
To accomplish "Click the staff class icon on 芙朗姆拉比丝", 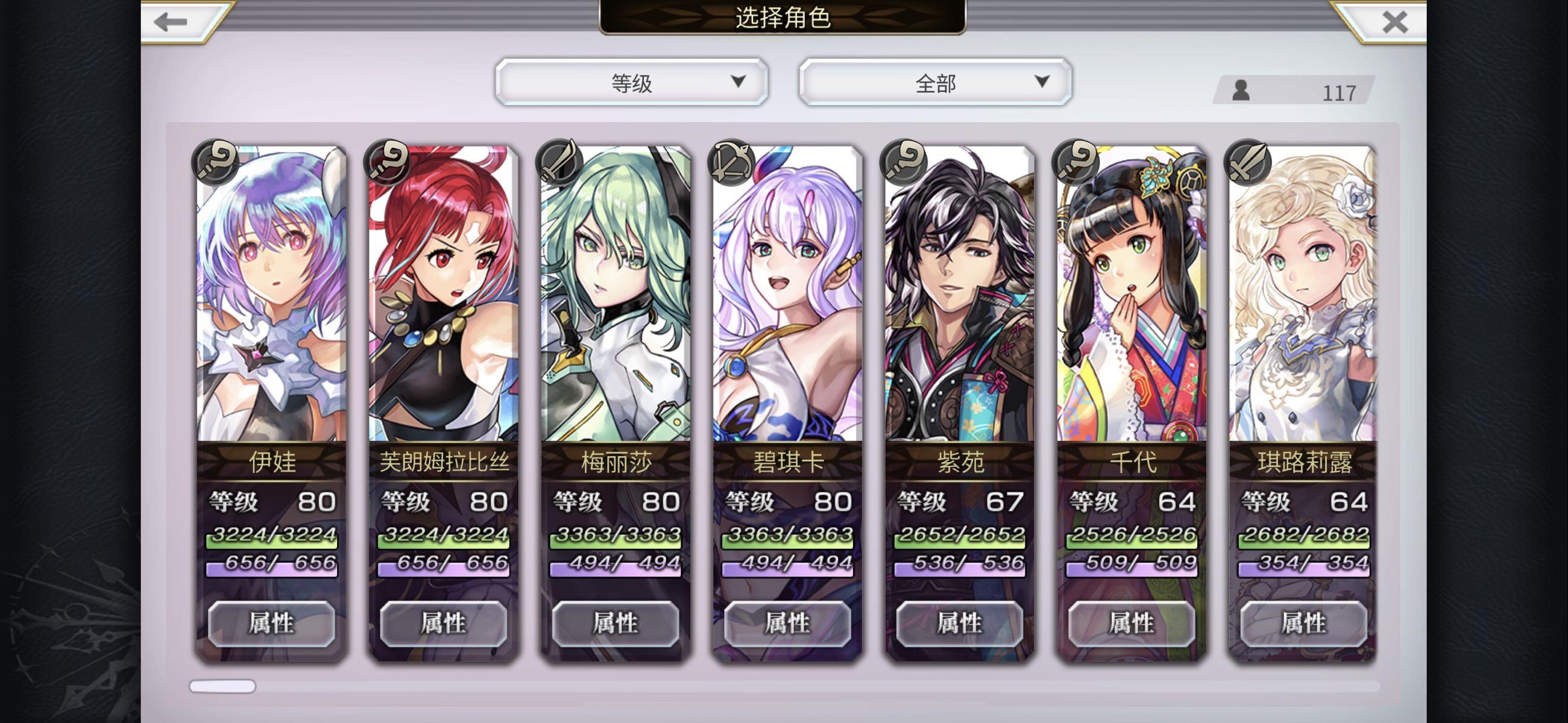I will pyautogui.click(x=387, y=162).
